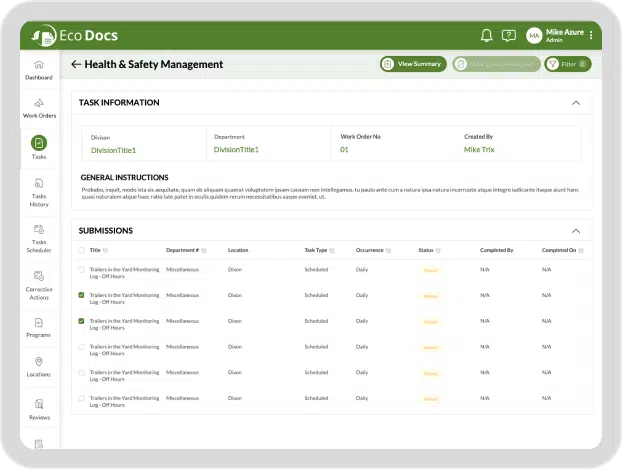Open the Programs sidebar item
The height and width of the screenshot is (469, 622).
39,328
